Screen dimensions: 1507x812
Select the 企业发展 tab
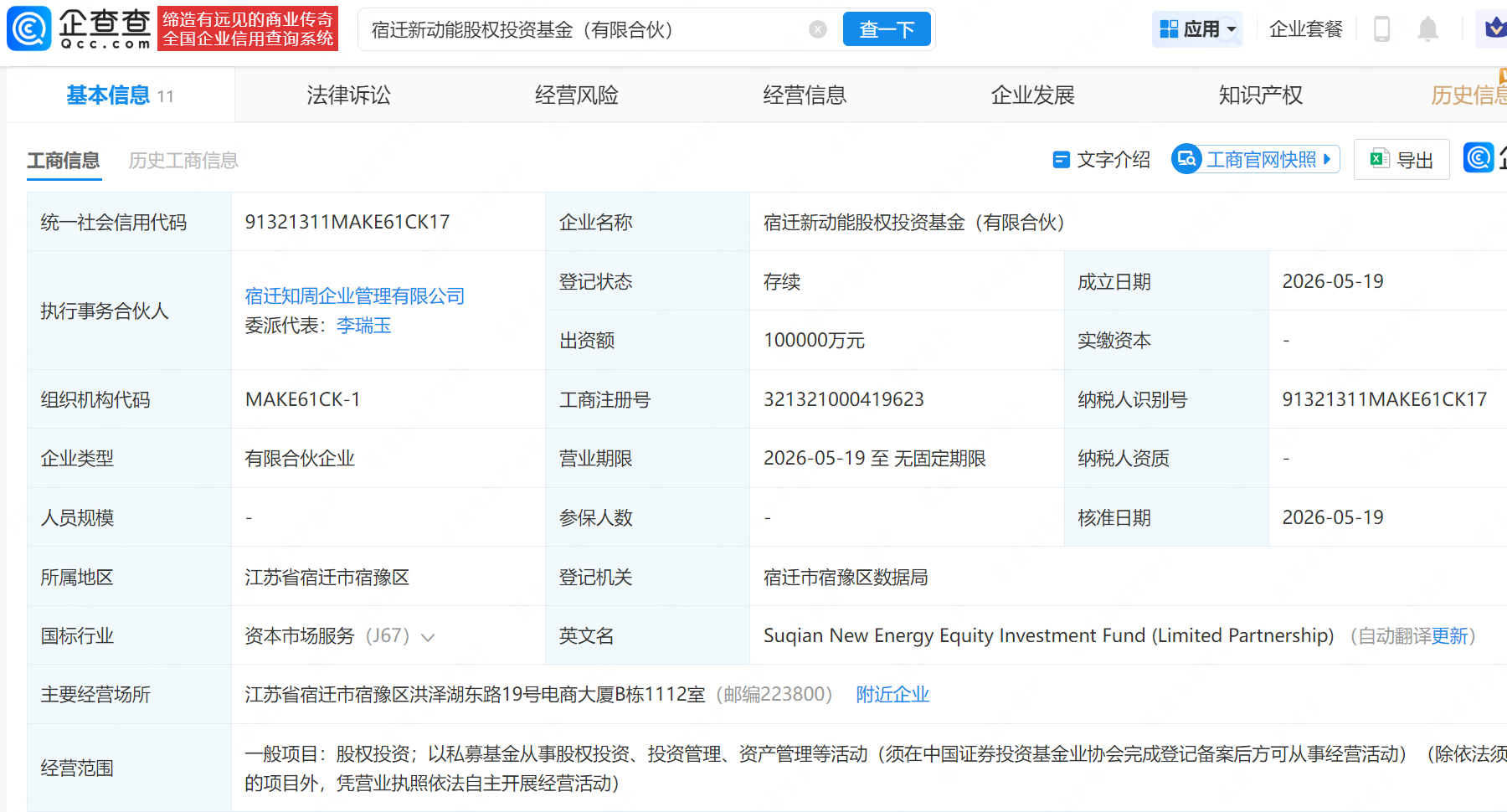1033,95
